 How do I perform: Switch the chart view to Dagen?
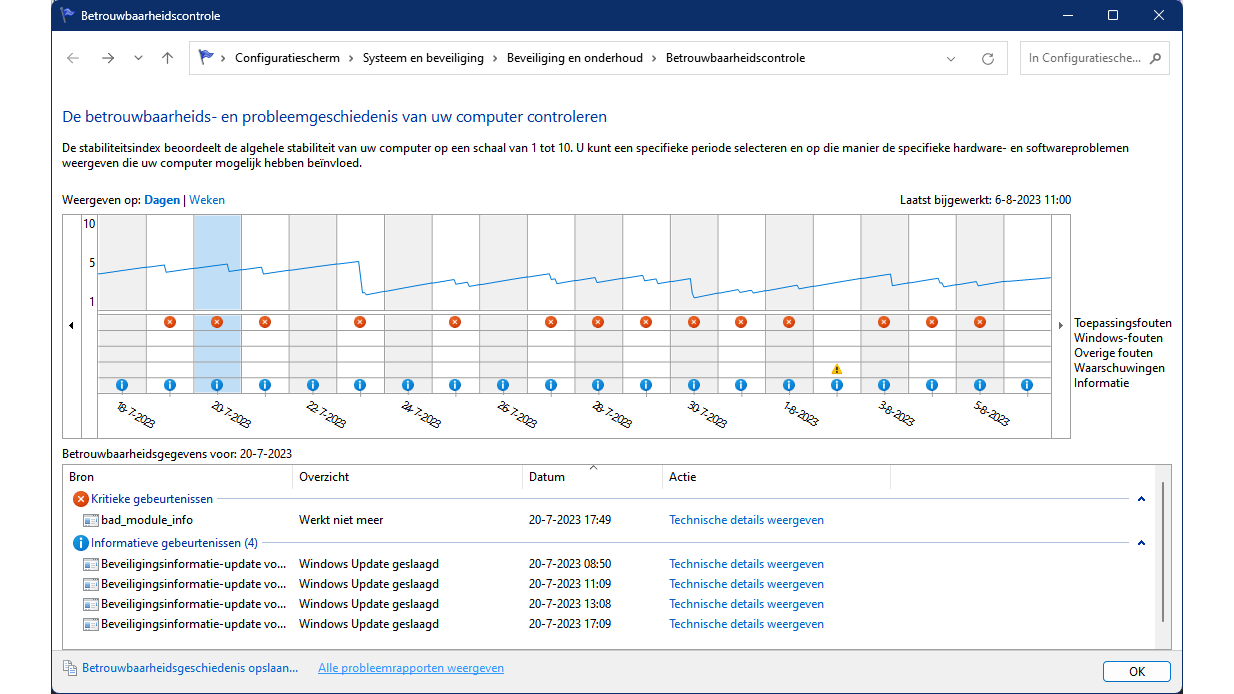point(162,200)
